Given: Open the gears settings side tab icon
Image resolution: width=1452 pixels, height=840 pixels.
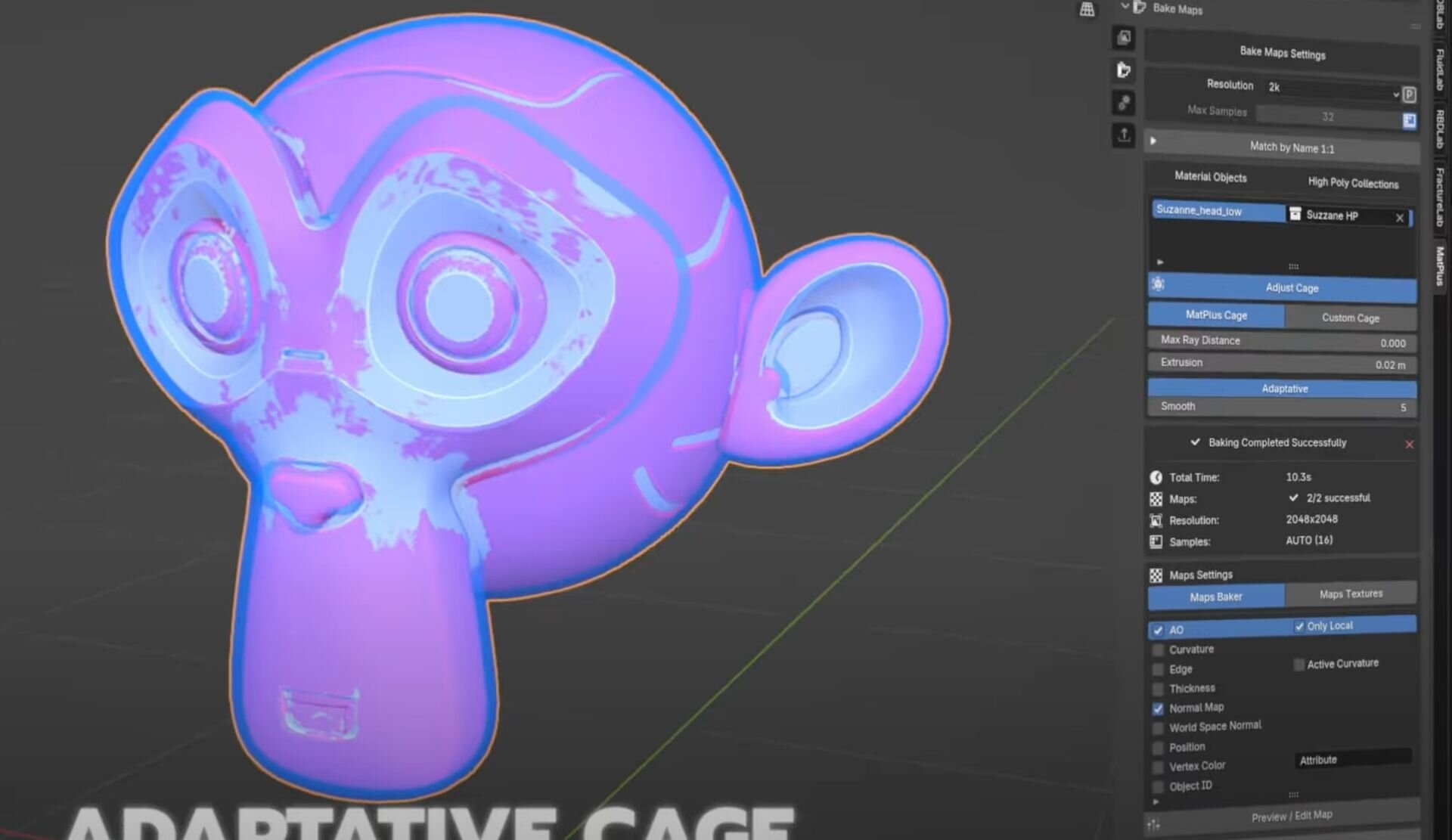Looking at the screenshot, I should pyautogui.click(x=1124, y=102).
